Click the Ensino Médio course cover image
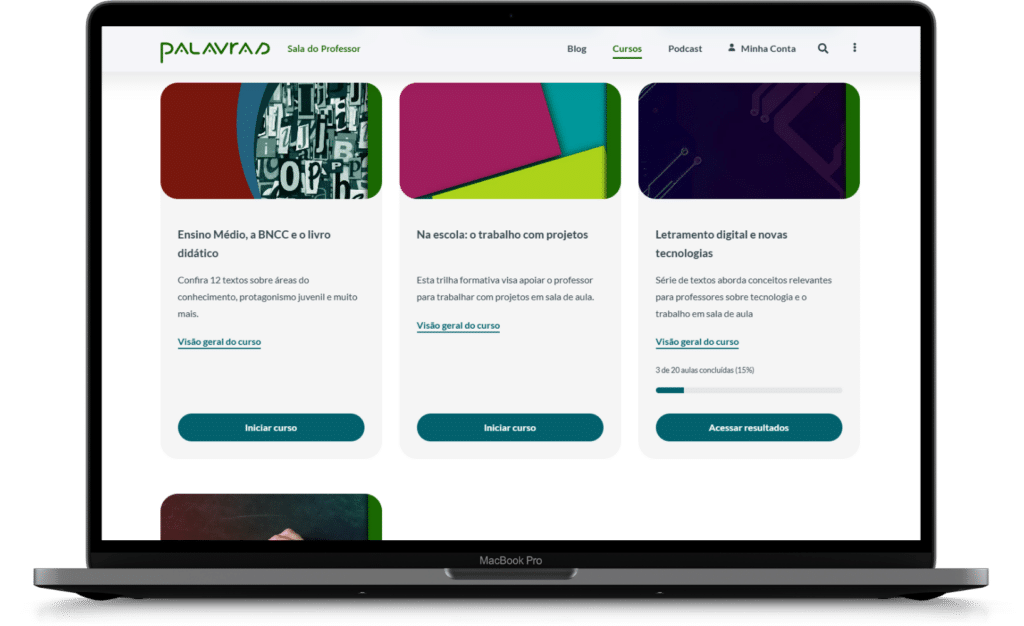The height and width of the screenshot is (626, 1024). tap(271, 140)
